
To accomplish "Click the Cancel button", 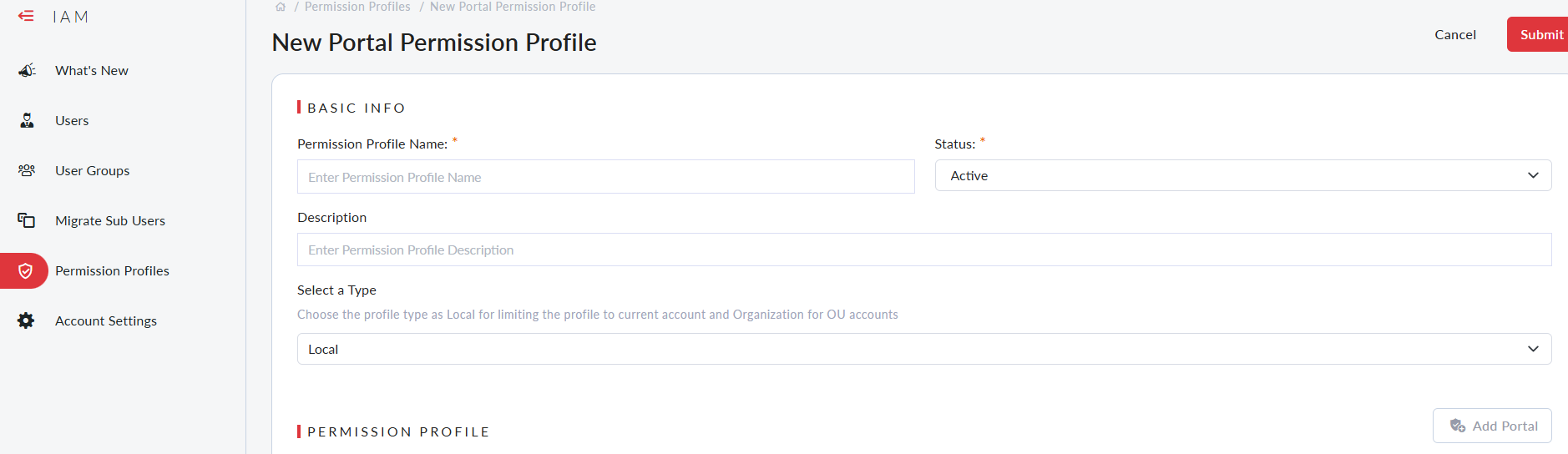I will coord(1454,34).
